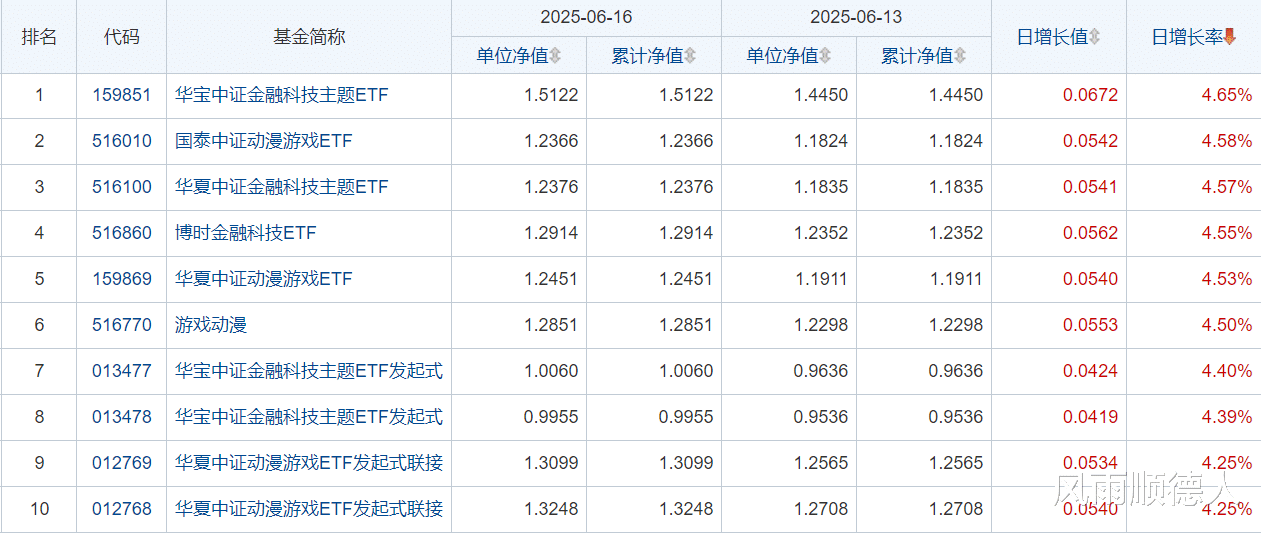The height and width of the screenshot is (533, 1261).
Task: Click the 代码 column header
Action: (x=122, y=37)
